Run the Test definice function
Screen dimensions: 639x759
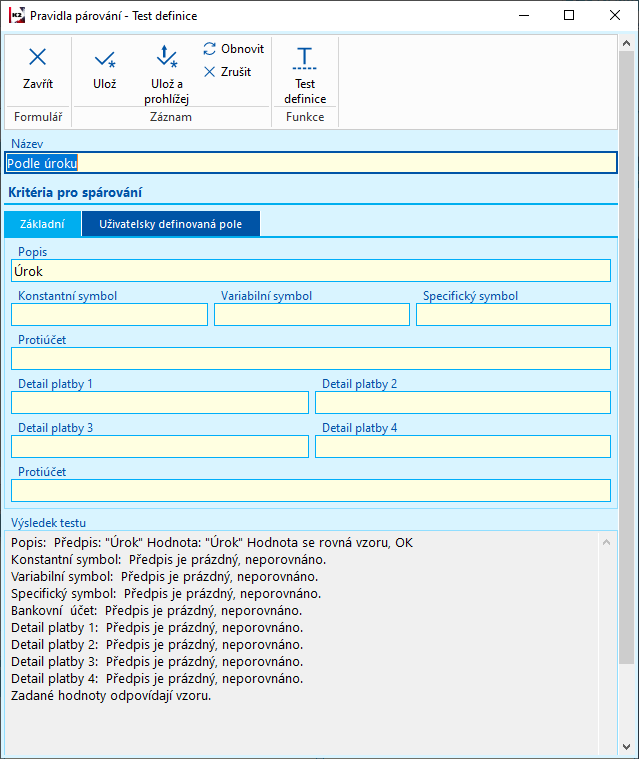(x=304, y=75)
